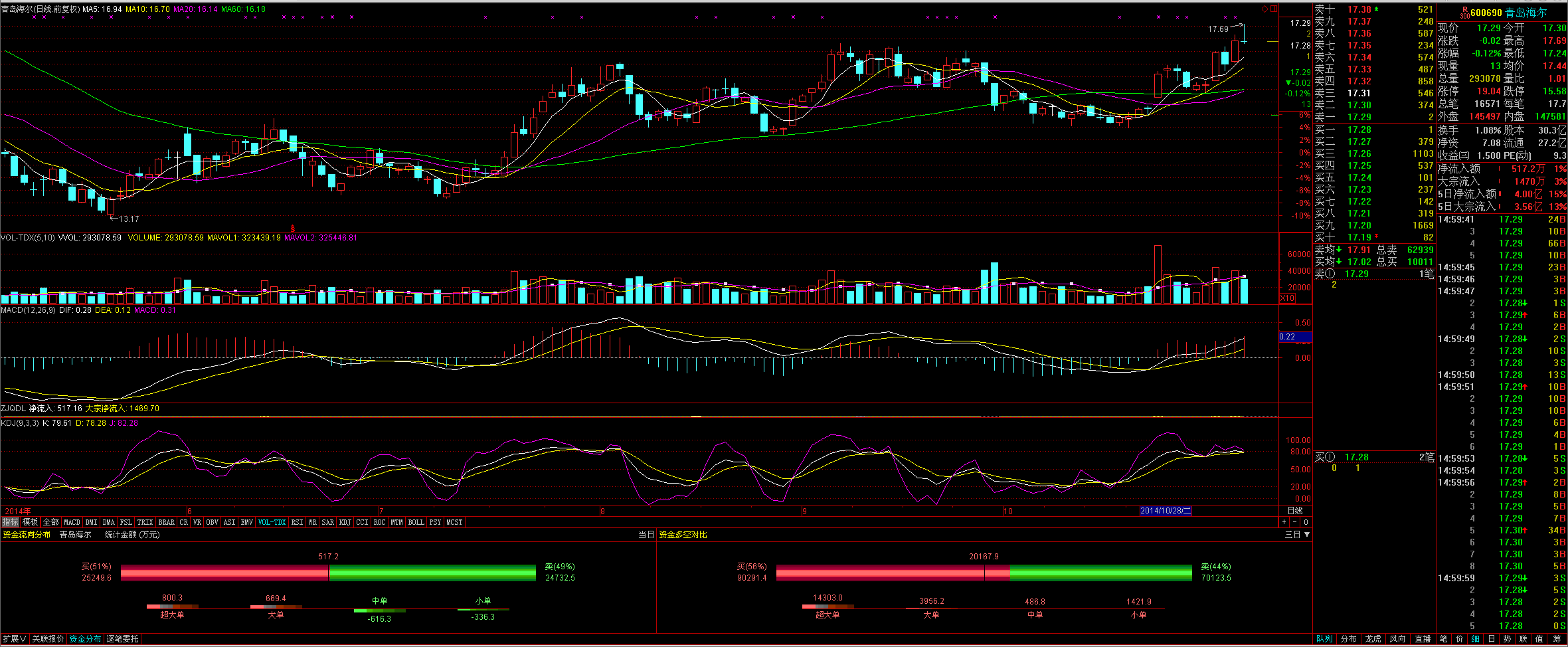Click the 卖① sell queue label
The height and width of the screenshot is (647, 1568).
pyautogui.click(x=1325, y=274)
